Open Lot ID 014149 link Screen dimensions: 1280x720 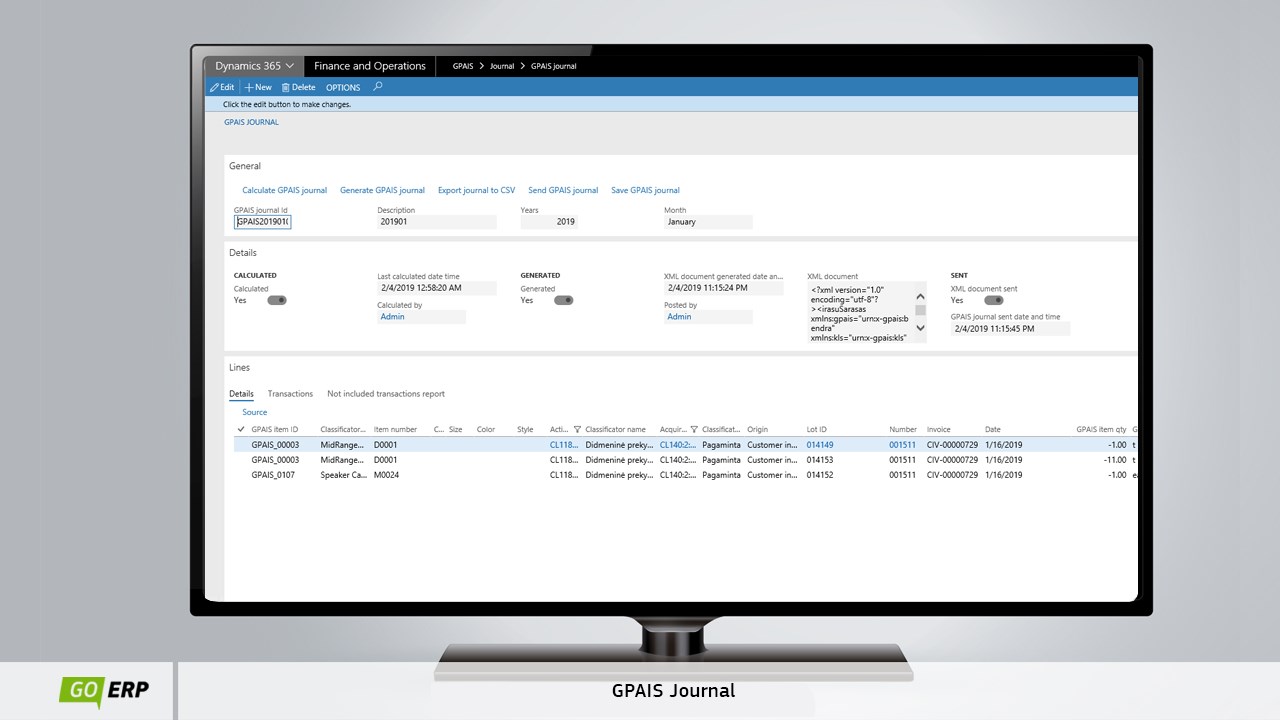coord(820,445)
